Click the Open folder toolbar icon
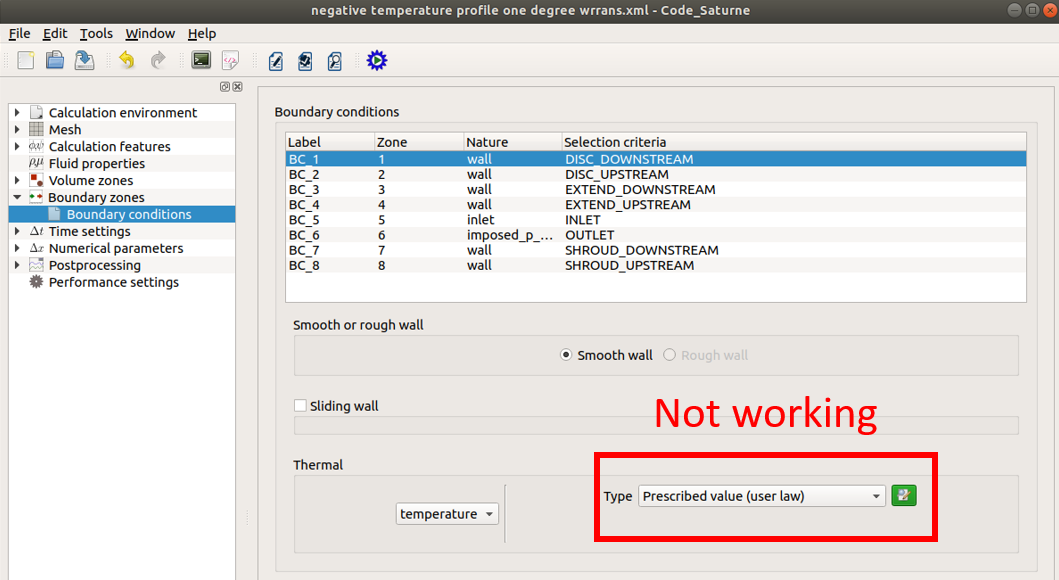1059x580 pixels. click(x=55, y=61)
